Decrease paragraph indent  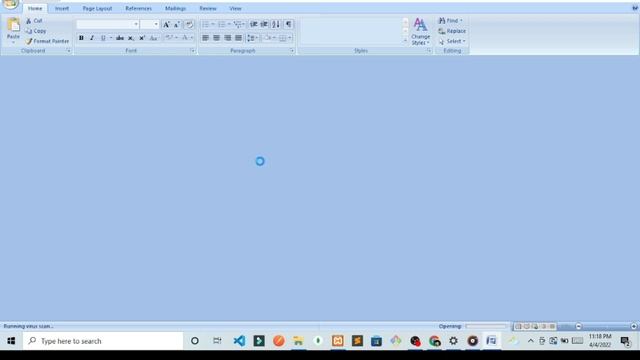pyautogui.click(x=253, y=24)
